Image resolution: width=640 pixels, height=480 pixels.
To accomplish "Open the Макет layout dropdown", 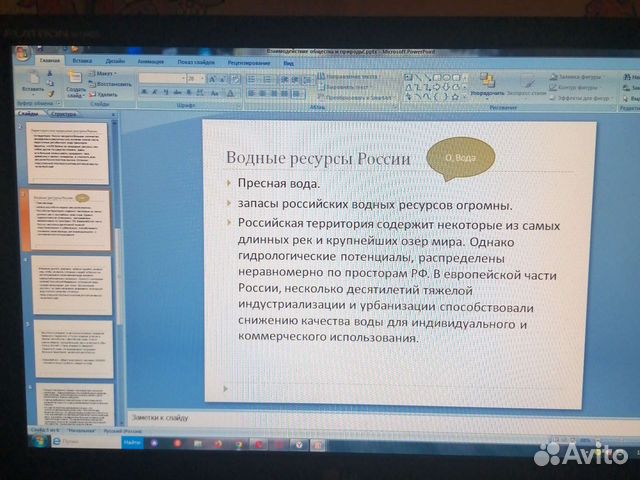I will [103, 73].
